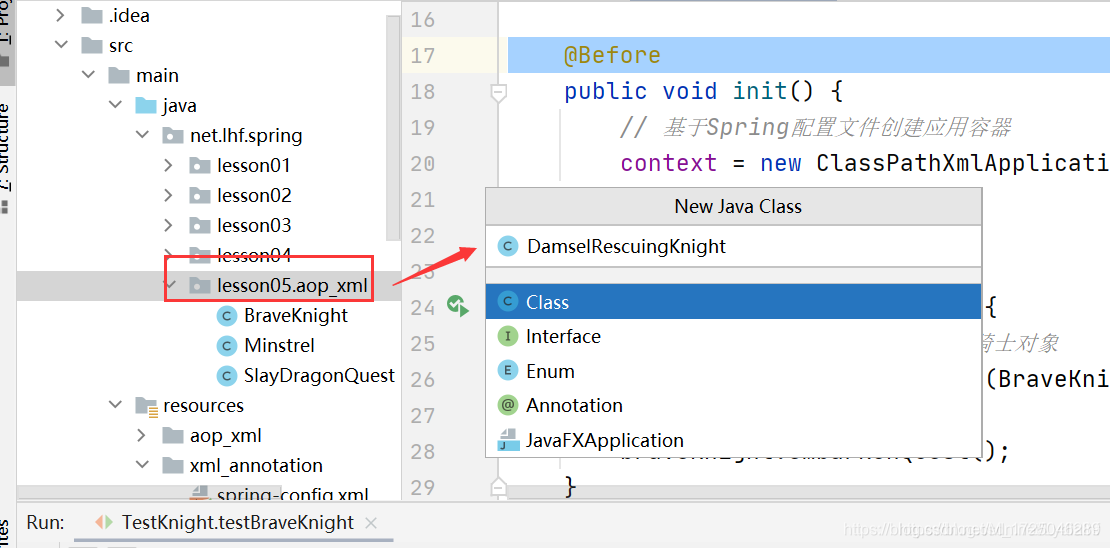Collapse the resources folder chevron

[x=115, y=405]
